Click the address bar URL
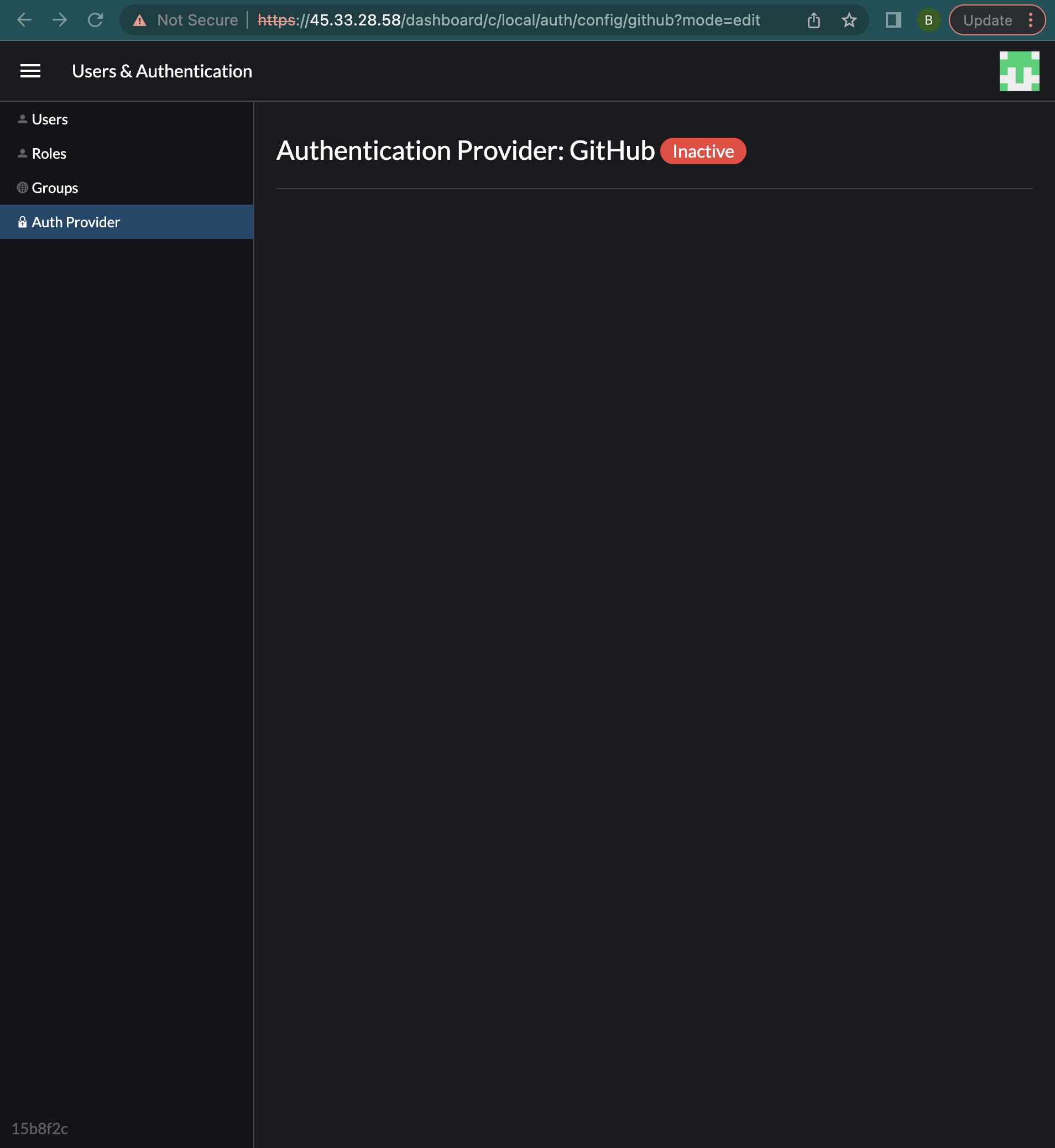Viewport: 1055px width, 1148px height. point(508,20)
